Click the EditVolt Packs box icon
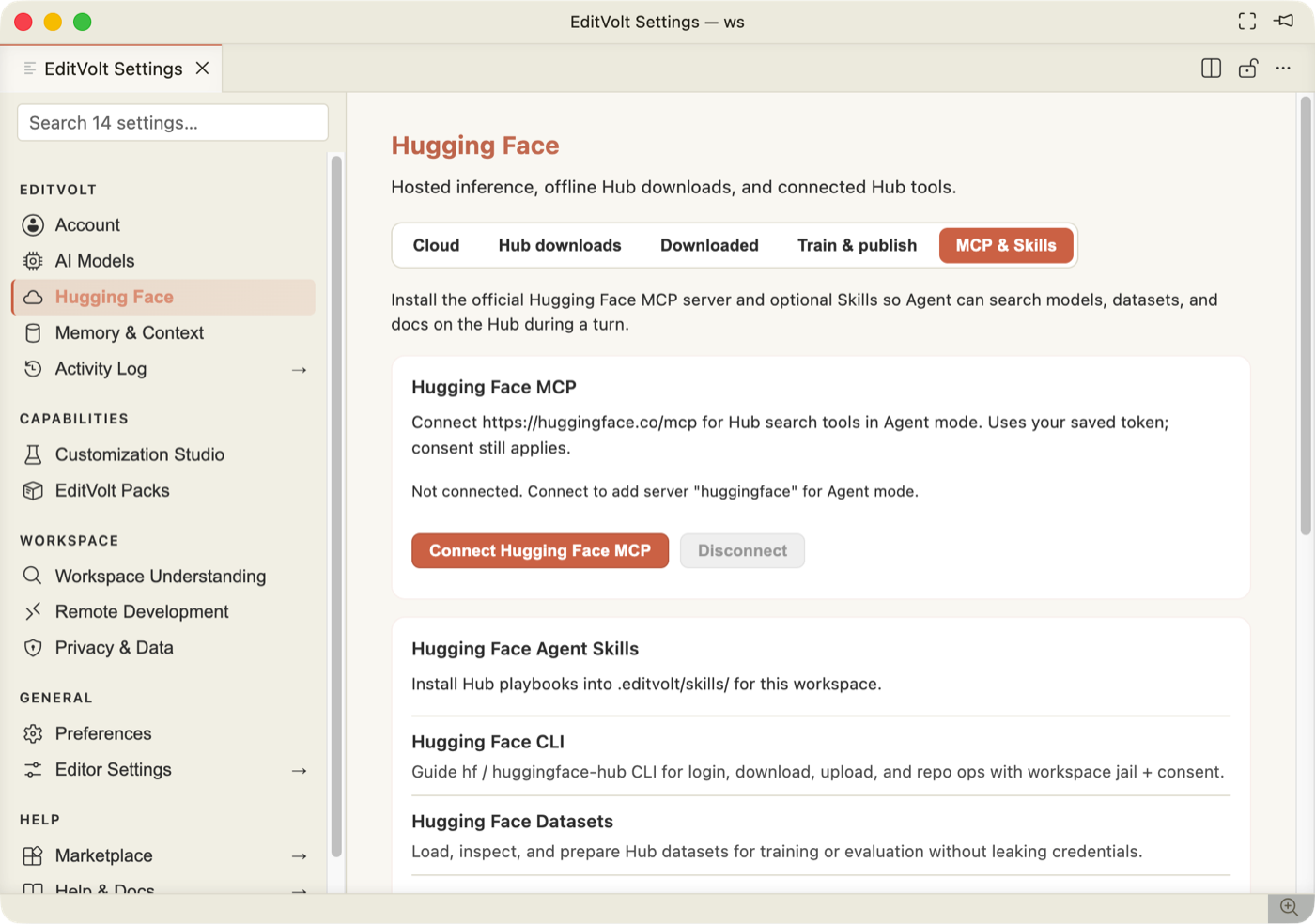1315x924 pixels. (33, 490)
